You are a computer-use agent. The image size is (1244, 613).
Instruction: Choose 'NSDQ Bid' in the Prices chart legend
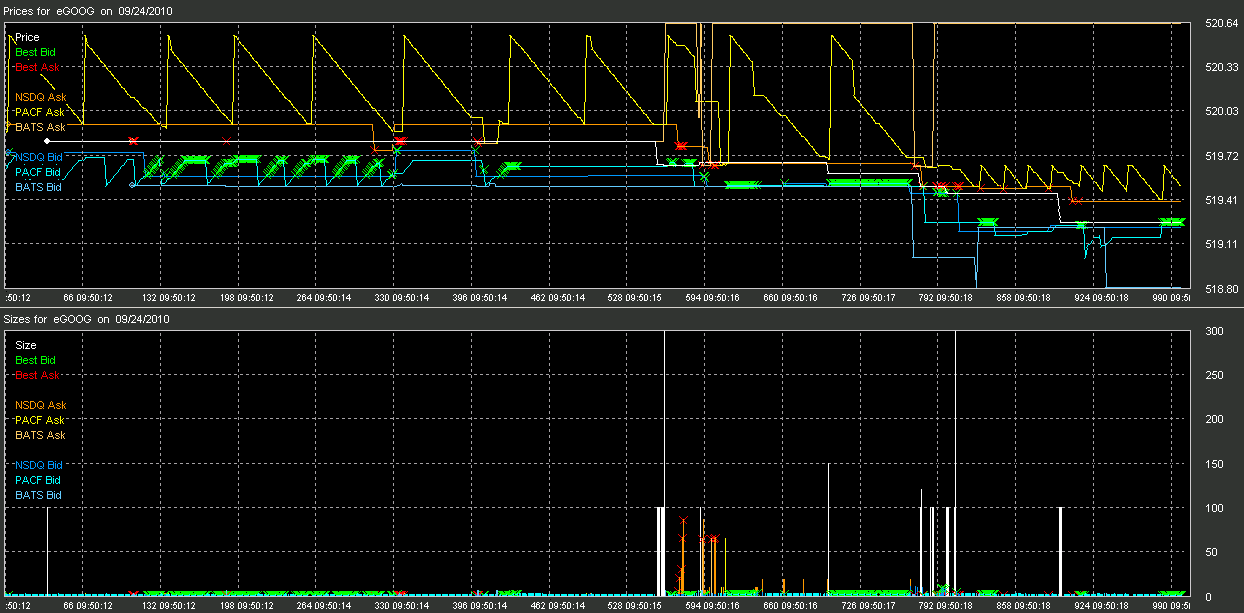pyautogui.click(x=38, y=157)
